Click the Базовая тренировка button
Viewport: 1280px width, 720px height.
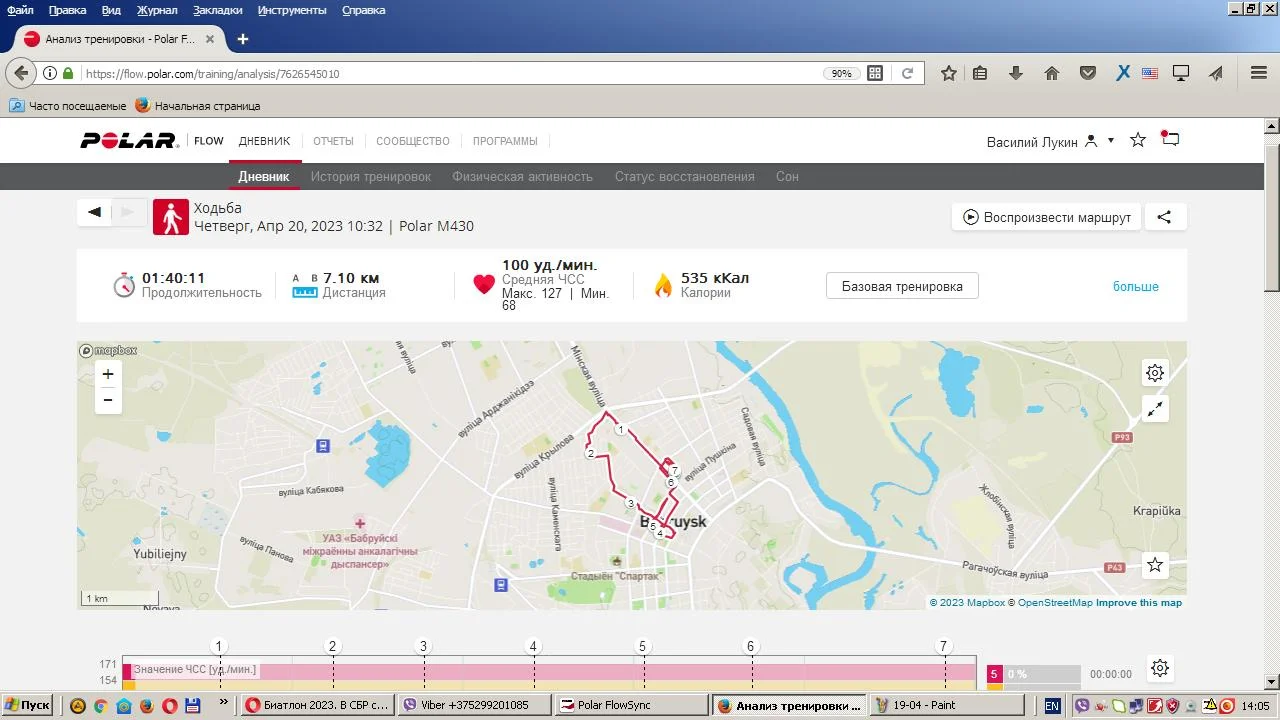902,286
